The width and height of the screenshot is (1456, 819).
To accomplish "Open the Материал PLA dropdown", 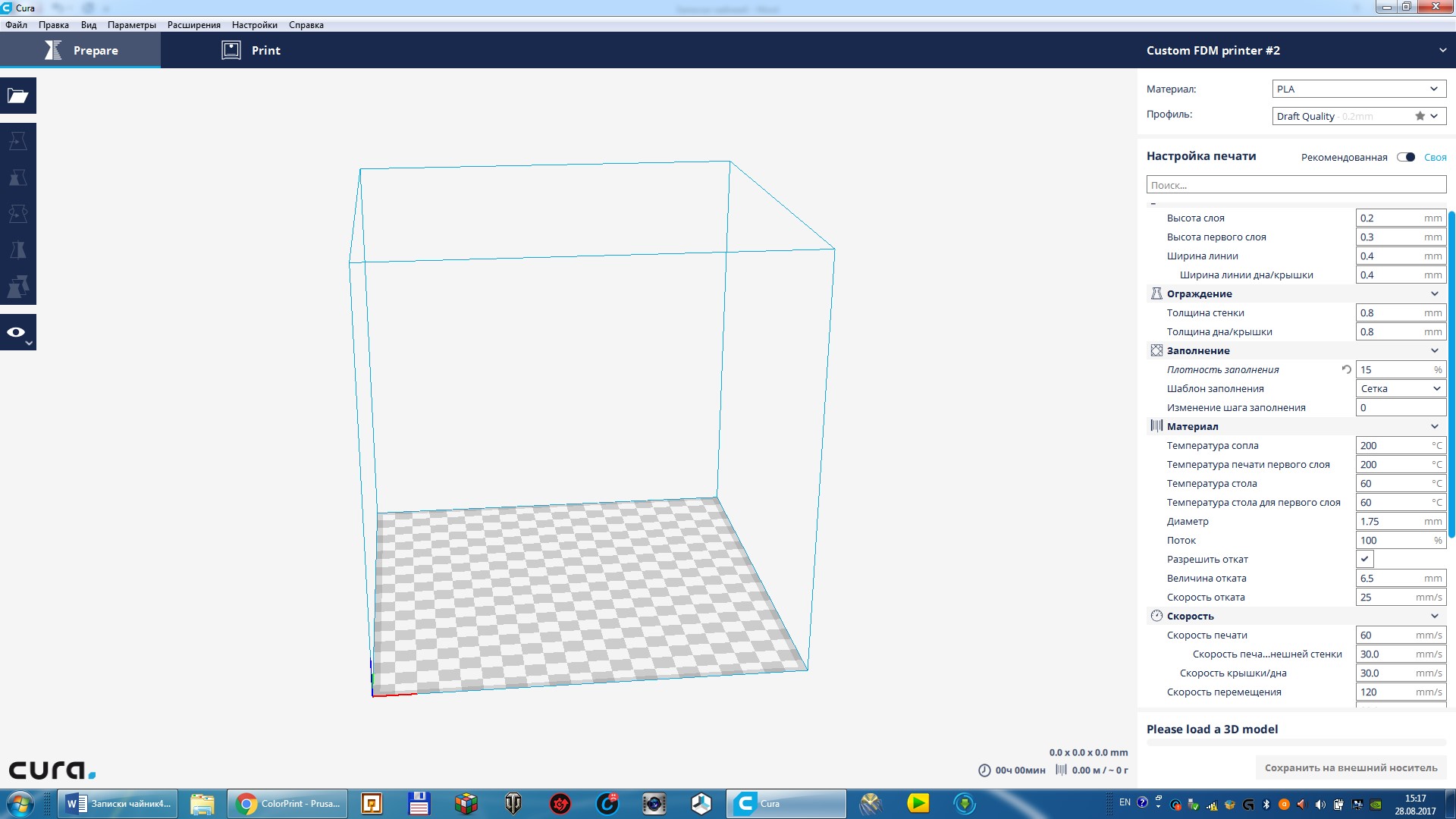I will [1358, 89].
